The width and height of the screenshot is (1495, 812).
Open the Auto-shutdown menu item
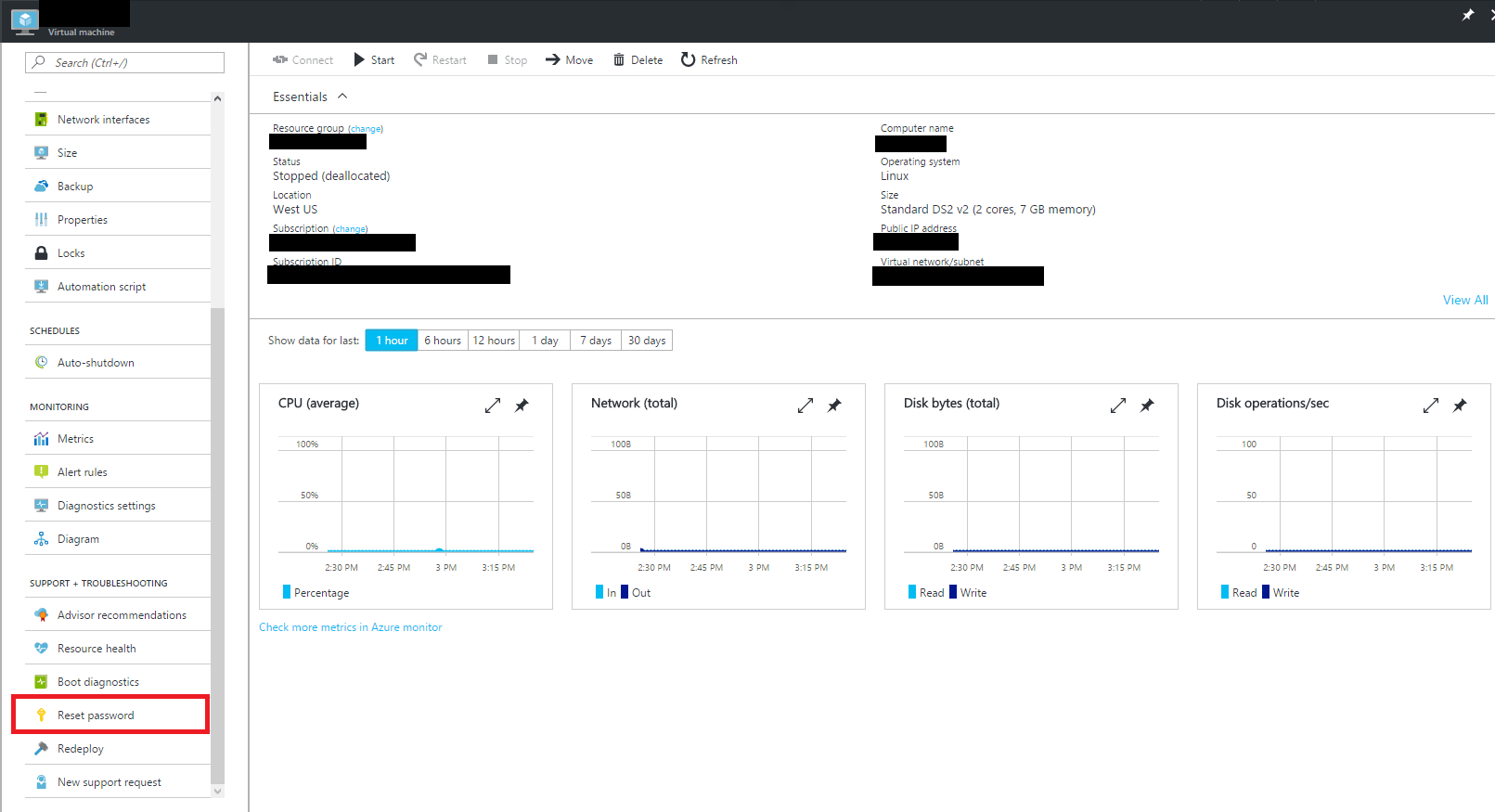118,363
